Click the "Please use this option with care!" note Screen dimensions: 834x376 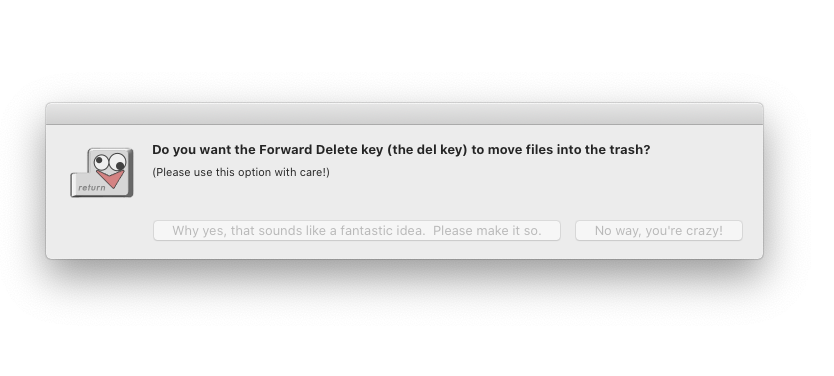point(241,172)
